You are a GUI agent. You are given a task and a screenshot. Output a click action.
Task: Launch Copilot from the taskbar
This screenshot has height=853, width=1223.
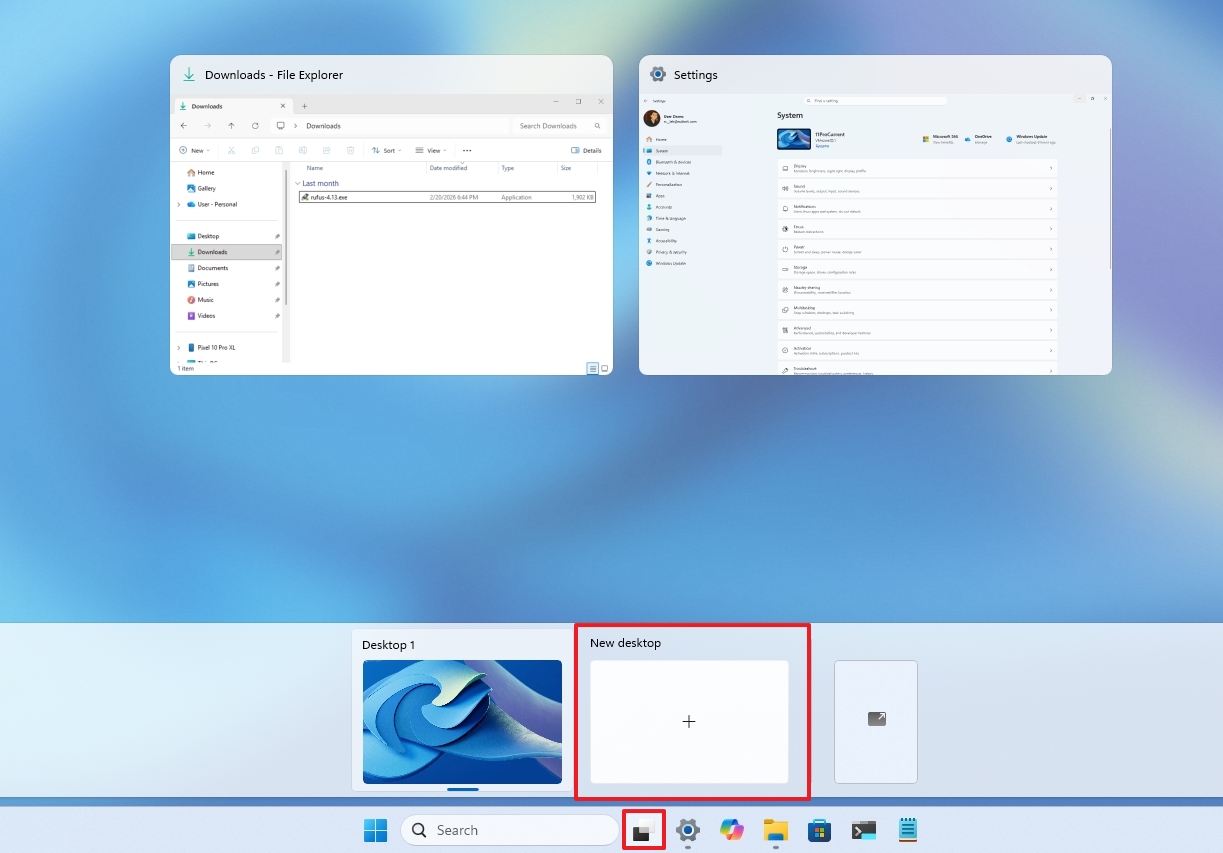tap(731, 829)
